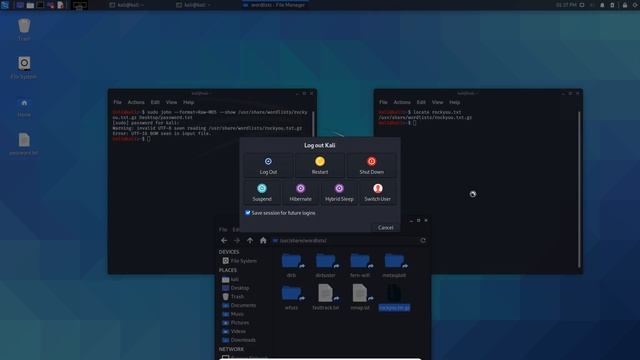Go forward in file manager
Screen dimensions: 640x360
coord(237,240)
